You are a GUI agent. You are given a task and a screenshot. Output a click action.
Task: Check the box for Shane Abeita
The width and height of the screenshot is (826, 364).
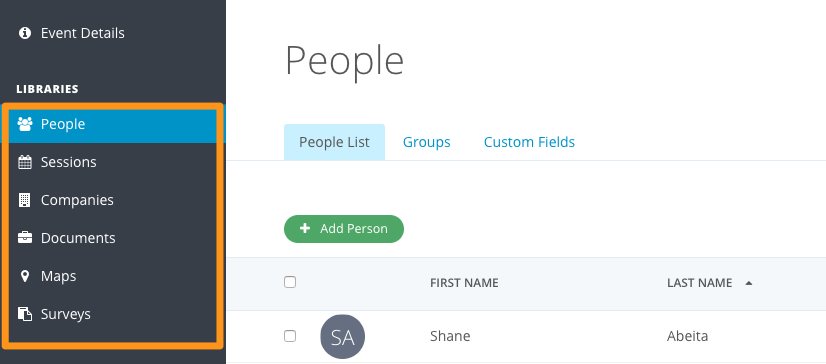click(290, 336)
